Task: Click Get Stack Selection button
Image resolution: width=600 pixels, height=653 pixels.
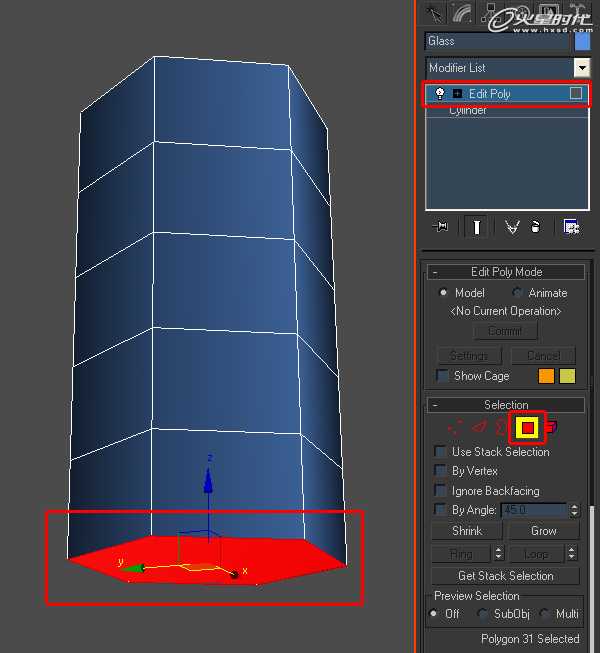Action: (505, 576)
